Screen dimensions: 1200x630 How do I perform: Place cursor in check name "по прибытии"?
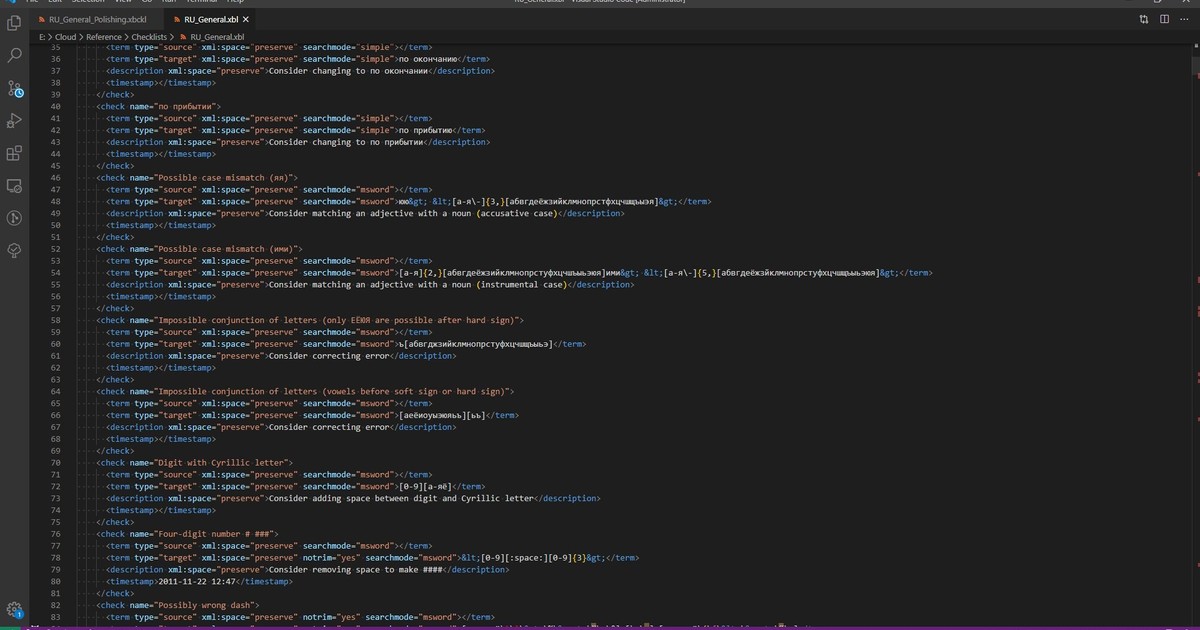(185, 106)
